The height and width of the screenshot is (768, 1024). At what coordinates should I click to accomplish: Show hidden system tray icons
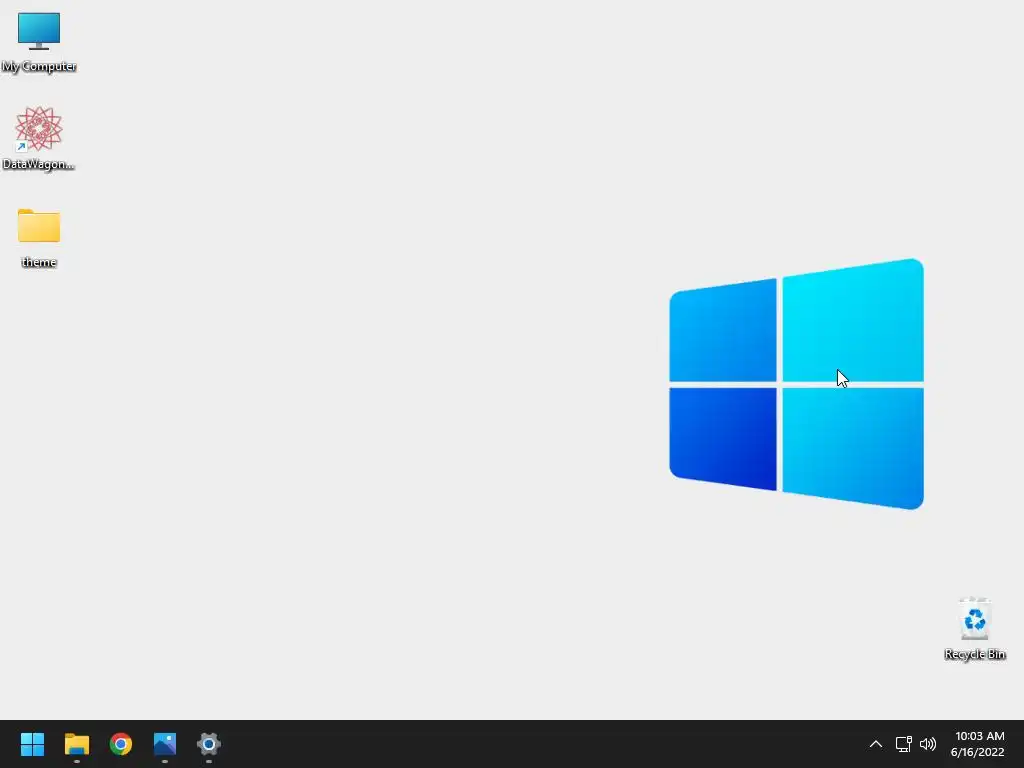(876, 744)
